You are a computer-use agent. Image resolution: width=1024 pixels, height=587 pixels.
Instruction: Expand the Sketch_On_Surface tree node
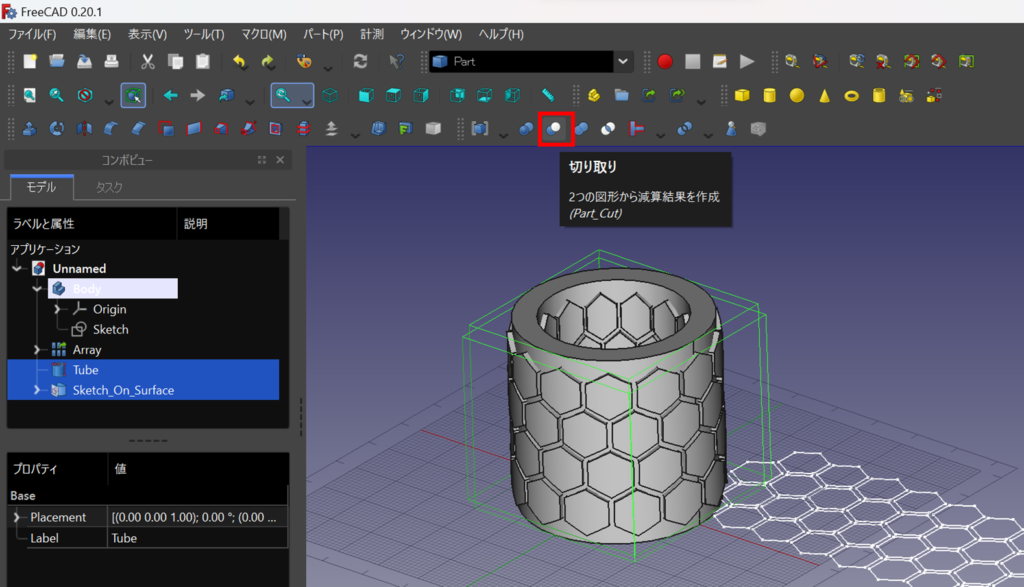(37, 390)
